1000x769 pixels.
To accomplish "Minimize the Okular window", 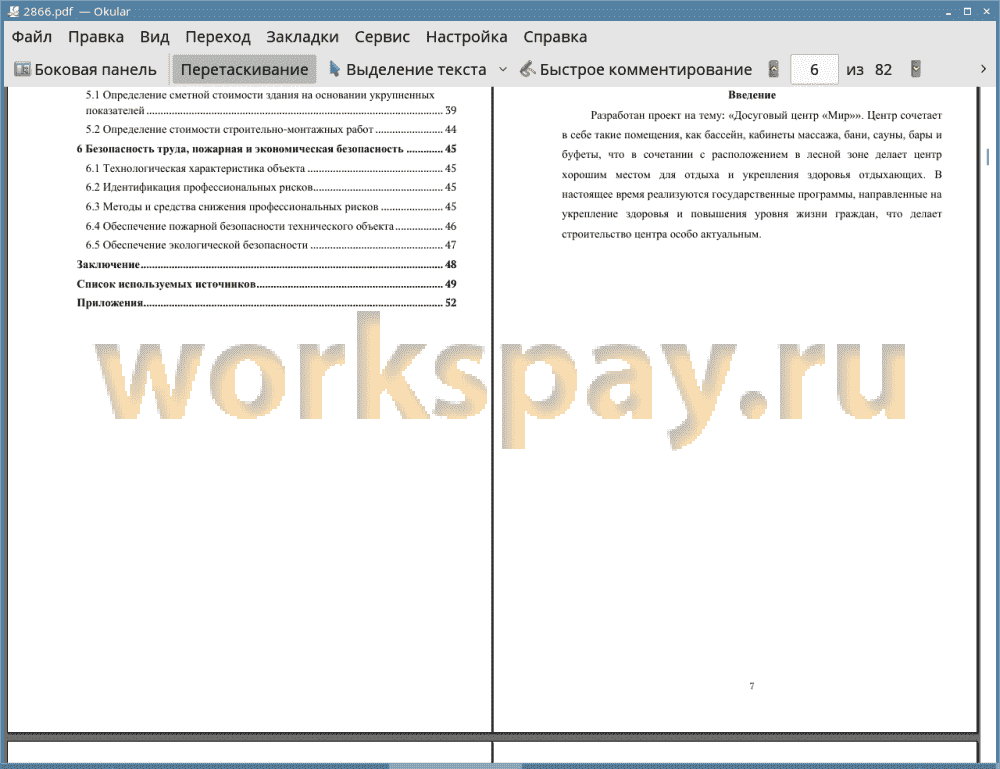I will pos(949,11).
